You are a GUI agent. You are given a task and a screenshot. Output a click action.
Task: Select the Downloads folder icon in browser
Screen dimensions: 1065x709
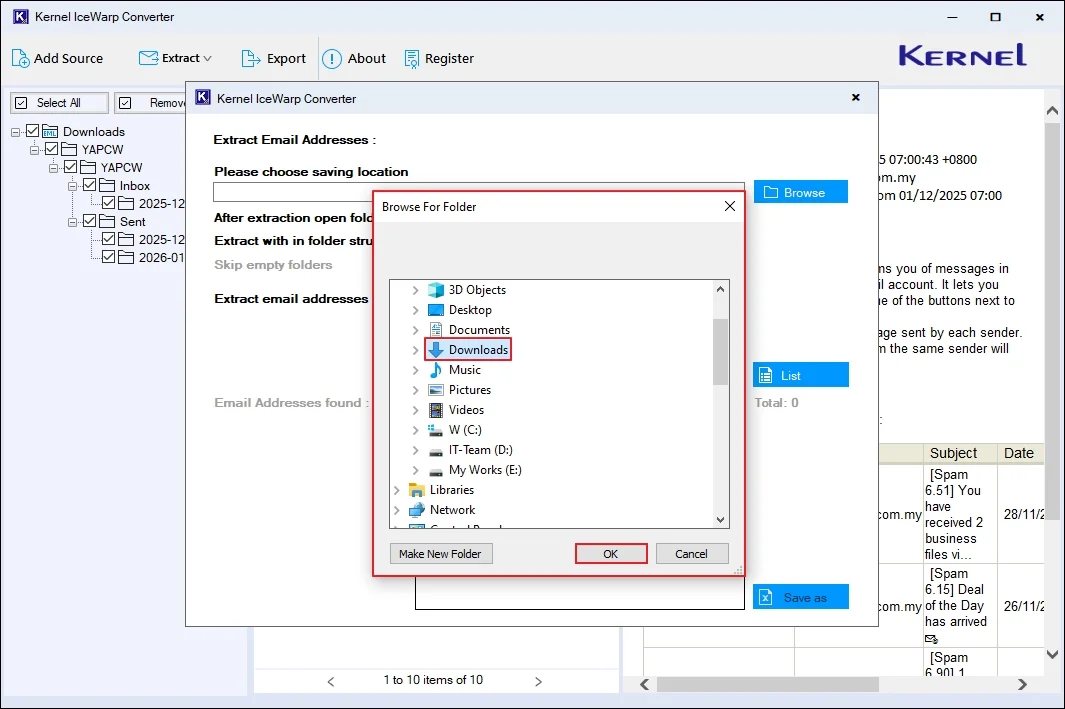tap(436, 350)
